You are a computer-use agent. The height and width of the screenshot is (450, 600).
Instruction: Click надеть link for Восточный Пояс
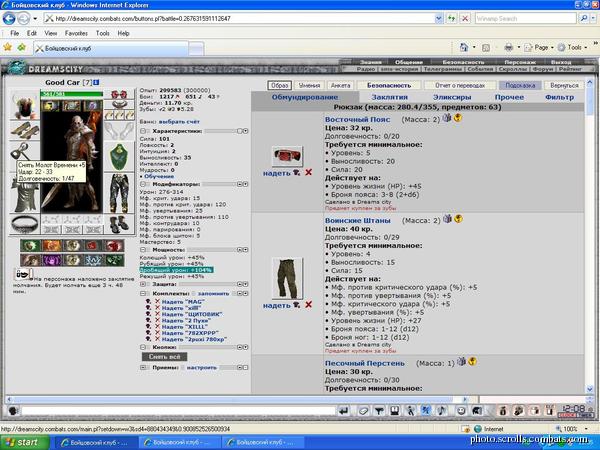[276, 173]
